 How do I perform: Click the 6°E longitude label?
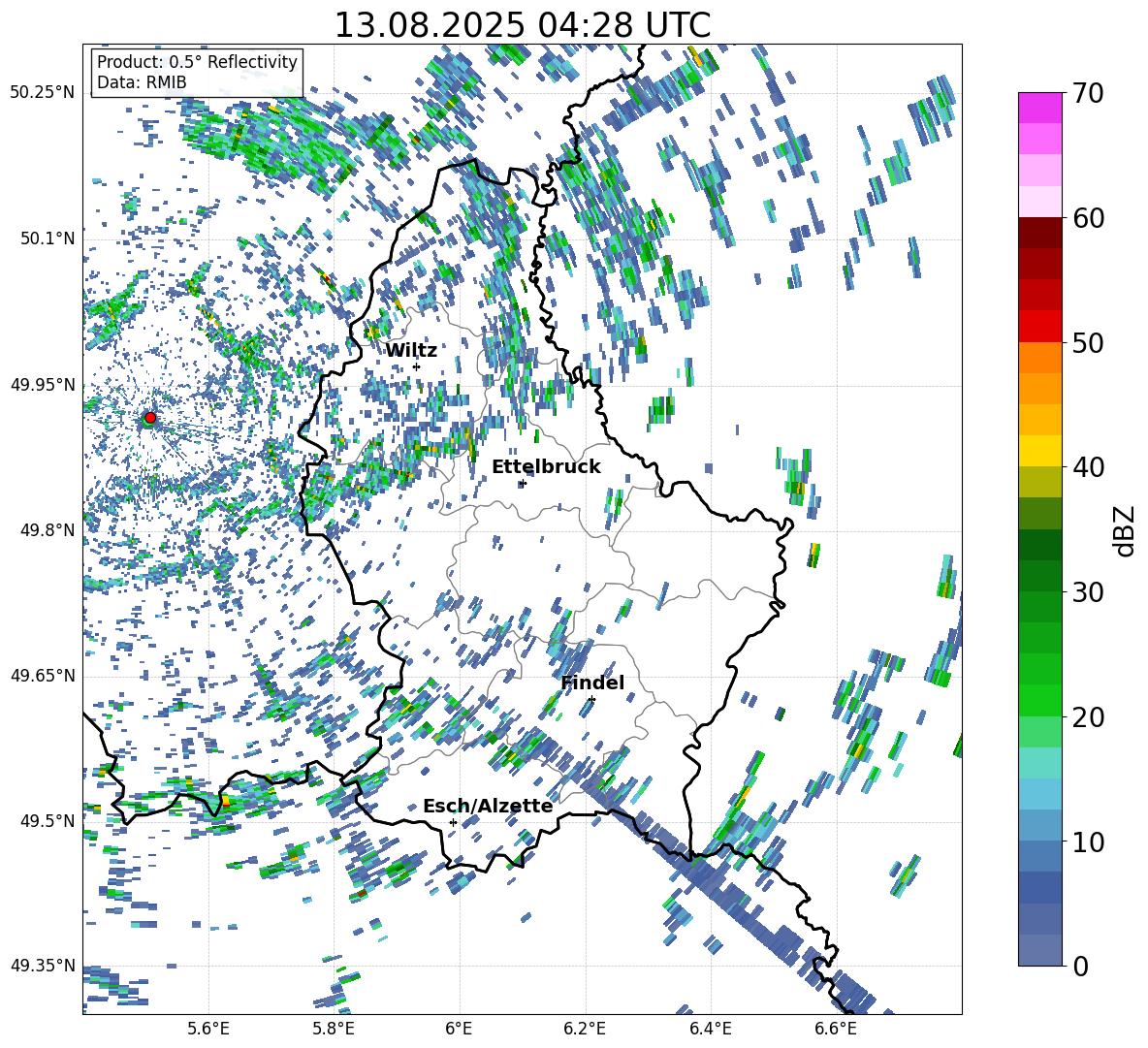tap(459, 1029)
